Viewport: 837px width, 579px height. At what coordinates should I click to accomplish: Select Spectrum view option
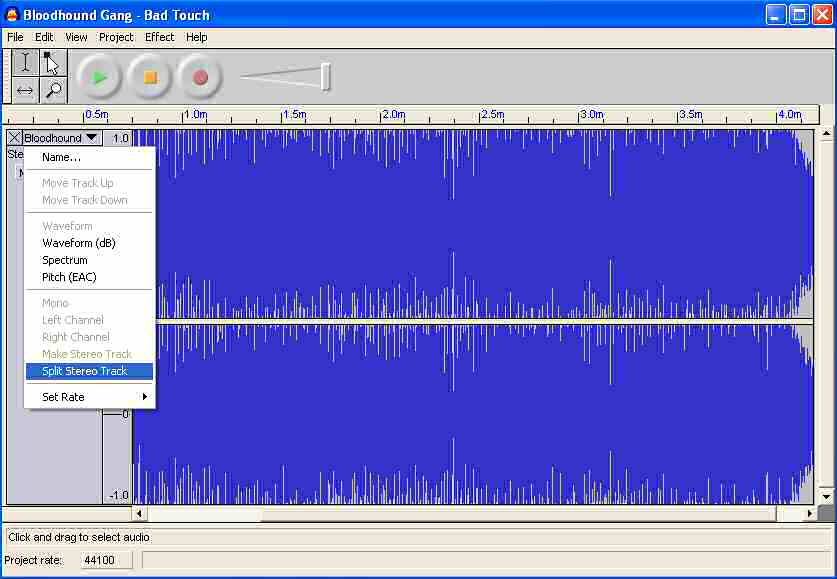point(90,260)
